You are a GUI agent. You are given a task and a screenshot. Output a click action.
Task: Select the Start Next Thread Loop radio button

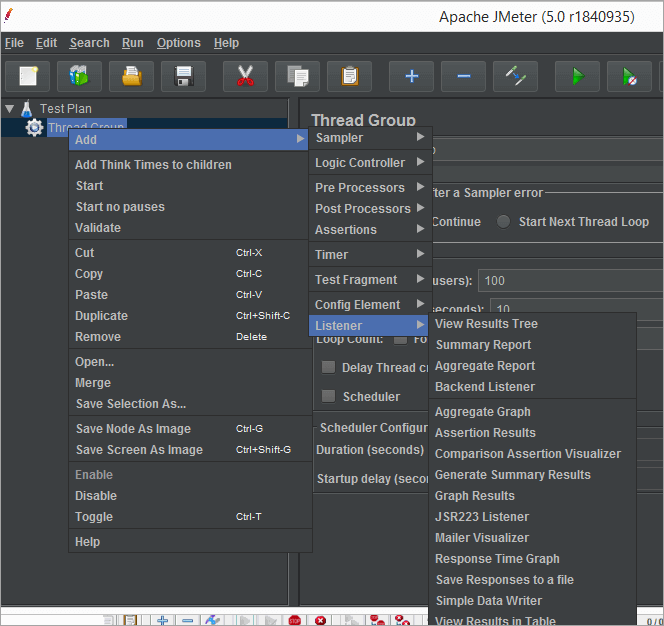pyautogui.click(x=503, y=222)
